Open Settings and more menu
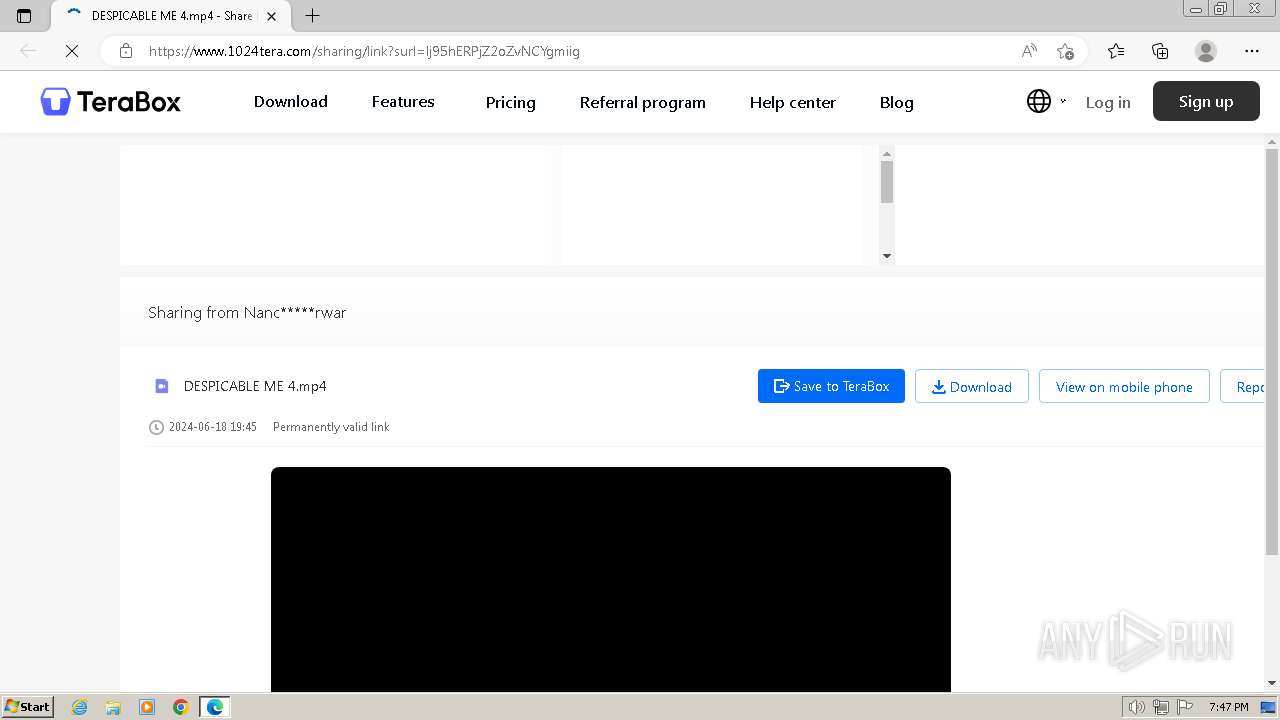The image size is (1280, 720). coord(1252,51)
